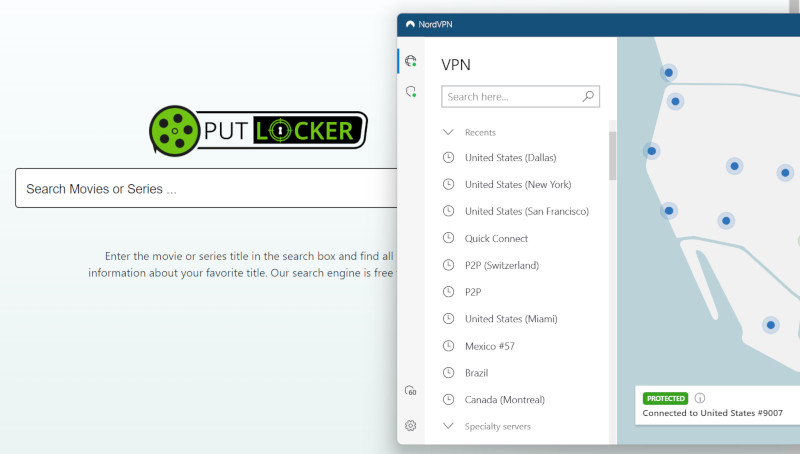
Task: Click clock icon beside United States (Miami)
Action: [x=448, y=319]
